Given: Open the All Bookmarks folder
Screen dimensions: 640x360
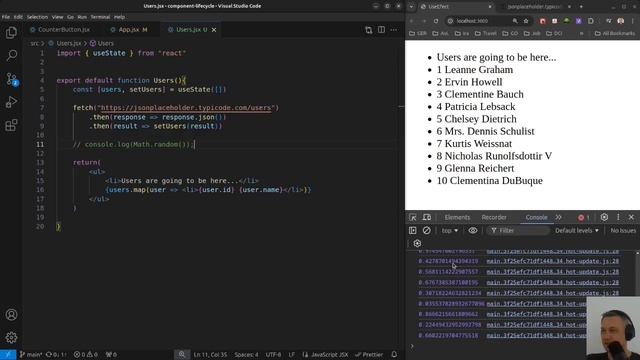Looking at the screenshot, I should 615,33.
